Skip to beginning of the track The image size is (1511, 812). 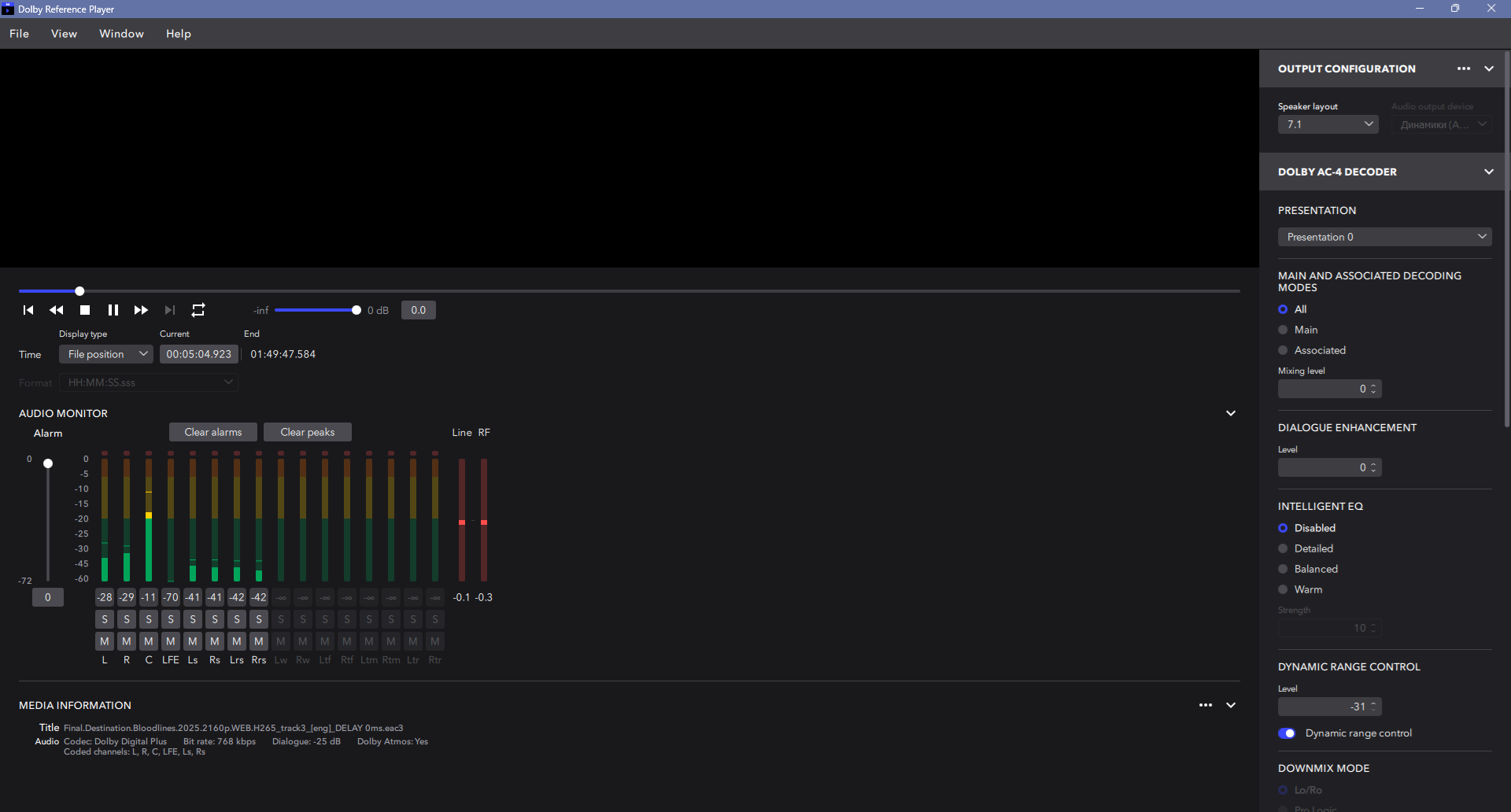[28, 310]
